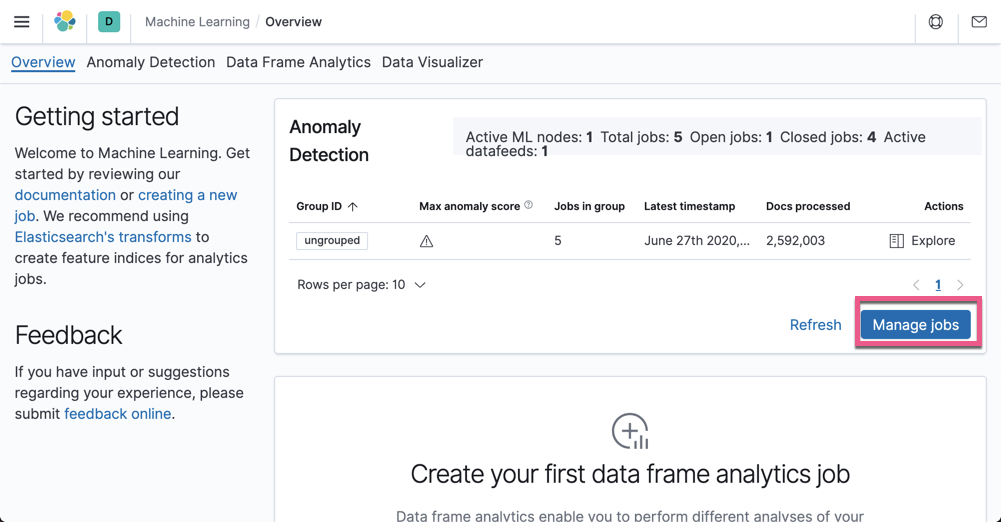The width and height of the screenshot is (1001, 522).
Task: Click Create your first data frame analytics job heading
Action: [x=630, y=474]
